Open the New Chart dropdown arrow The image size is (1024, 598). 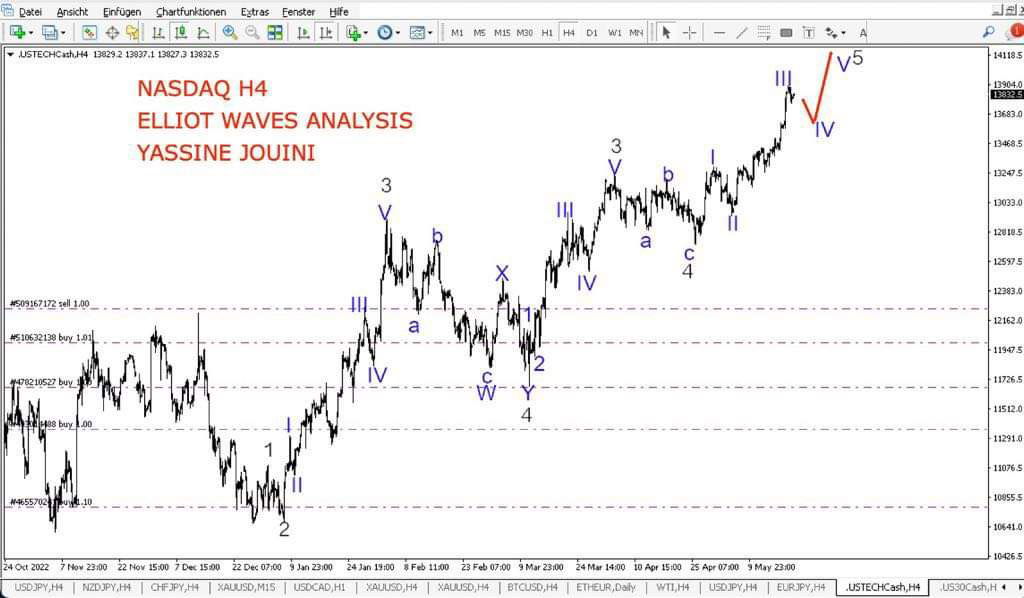coord(32,32)
